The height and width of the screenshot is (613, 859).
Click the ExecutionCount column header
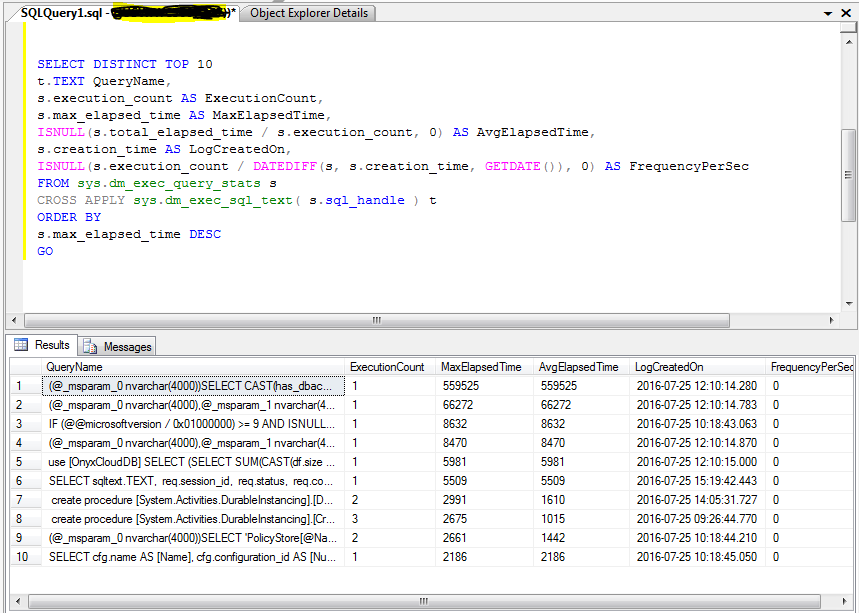tap(388, 366)
